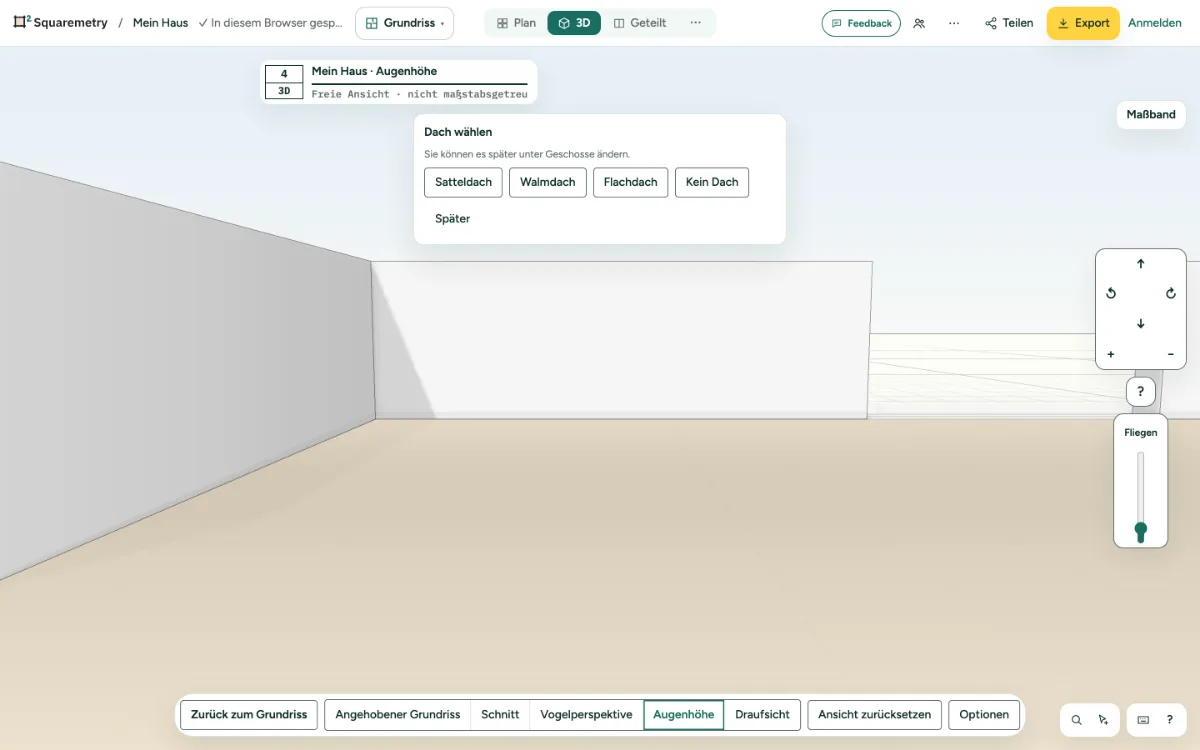This screenshot has height=750, width=1200.
Task: Switch to Geteilt split view
Action: (640, 23)
